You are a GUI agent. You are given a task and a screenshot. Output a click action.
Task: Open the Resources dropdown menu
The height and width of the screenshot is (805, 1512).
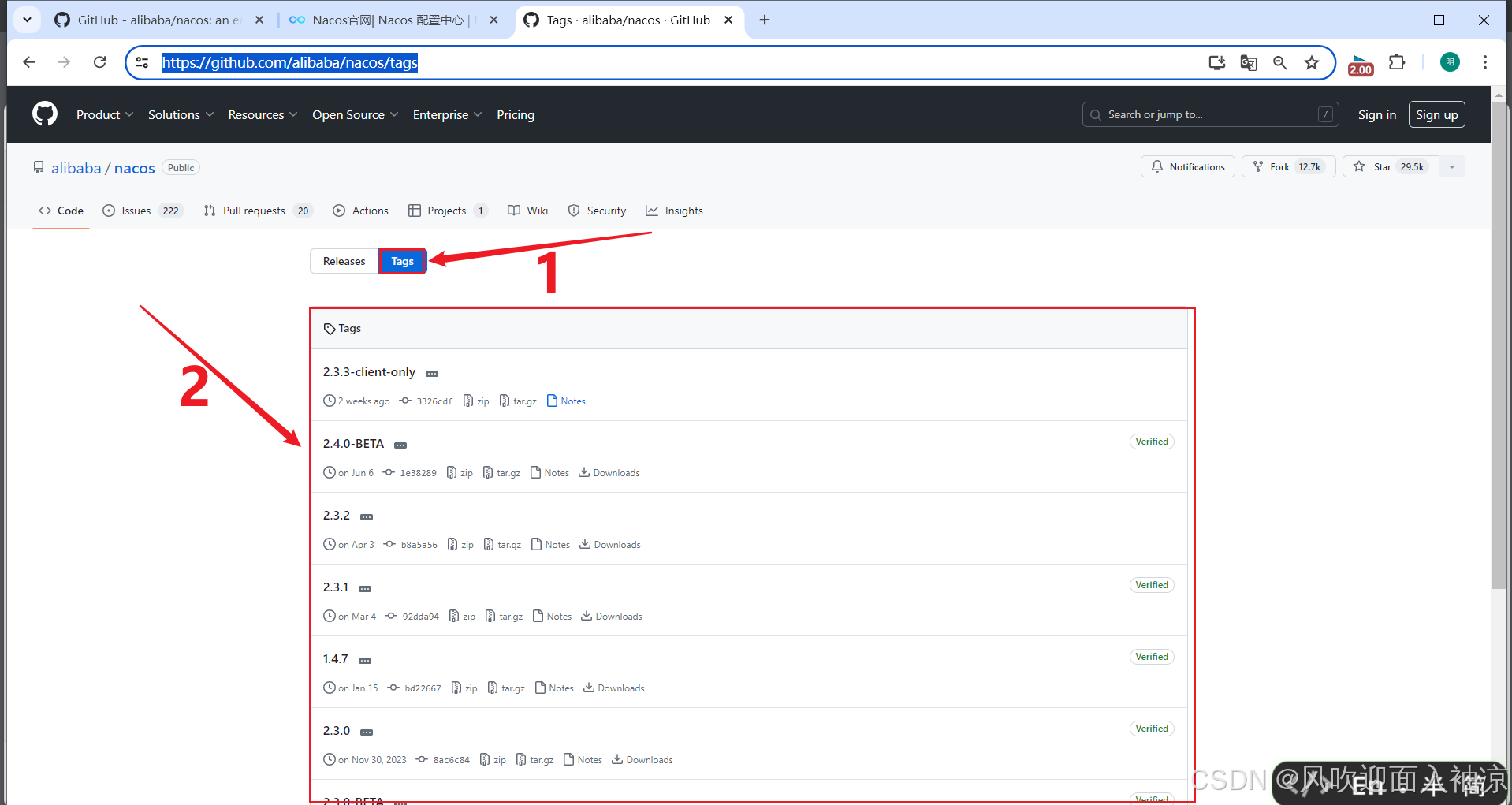pyautogui.click(x=263, y=114)
